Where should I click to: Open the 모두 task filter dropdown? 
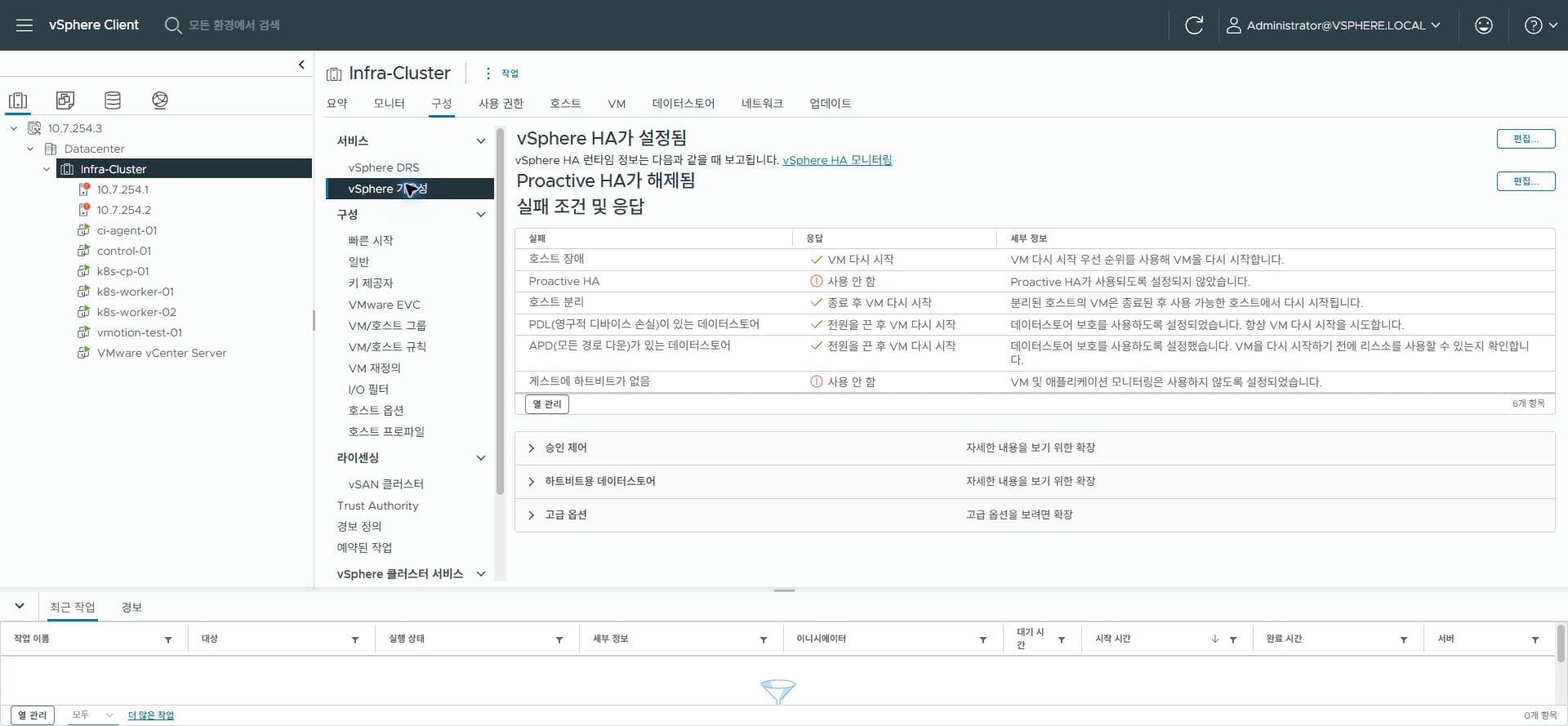(92, 715)
